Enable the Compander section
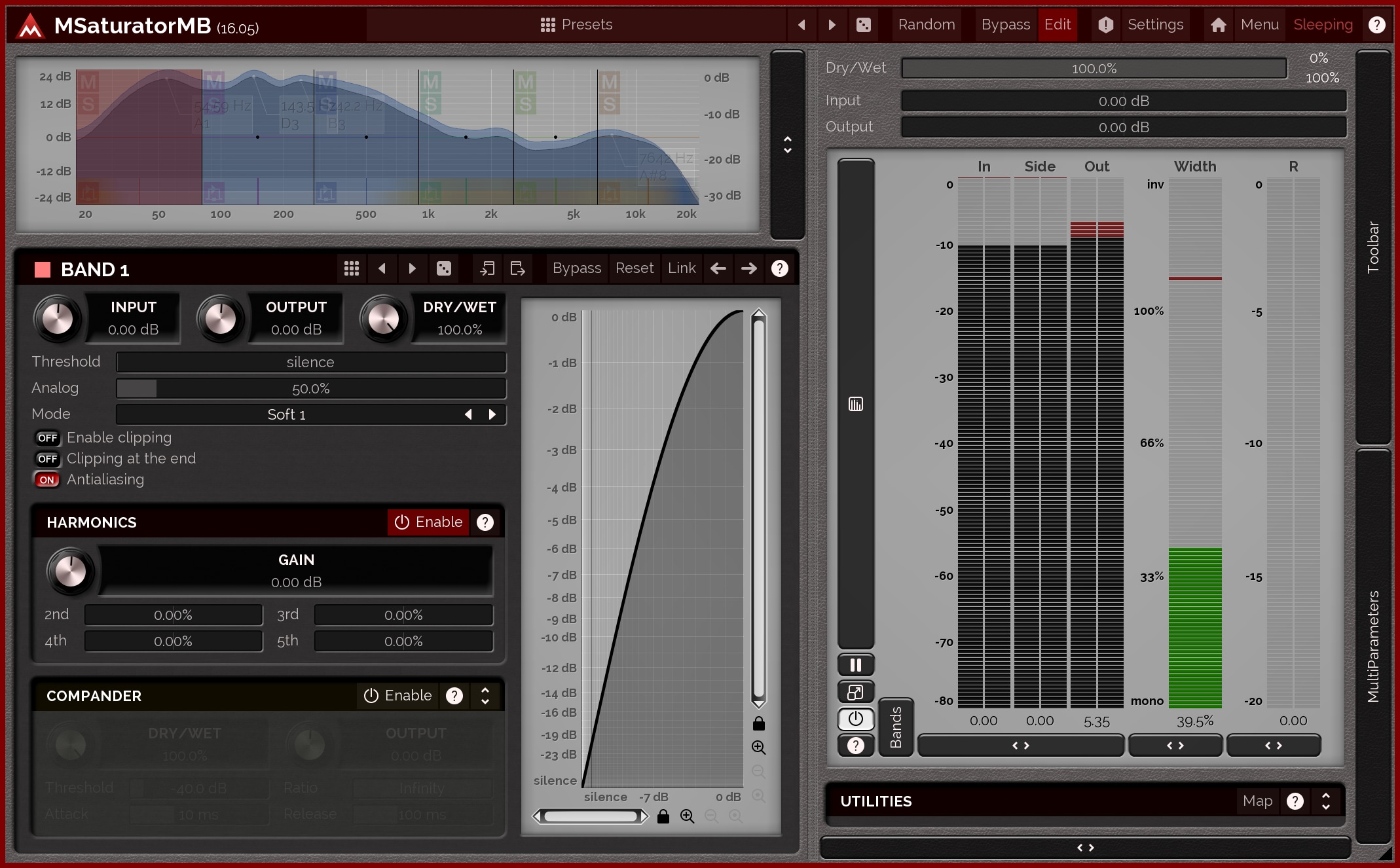 [397, 696]
